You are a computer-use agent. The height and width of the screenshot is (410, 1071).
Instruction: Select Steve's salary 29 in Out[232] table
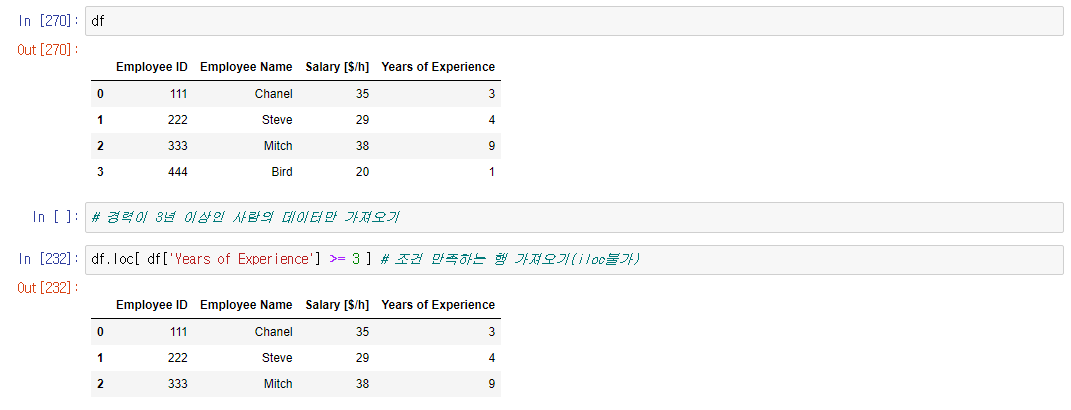point(363,358)
